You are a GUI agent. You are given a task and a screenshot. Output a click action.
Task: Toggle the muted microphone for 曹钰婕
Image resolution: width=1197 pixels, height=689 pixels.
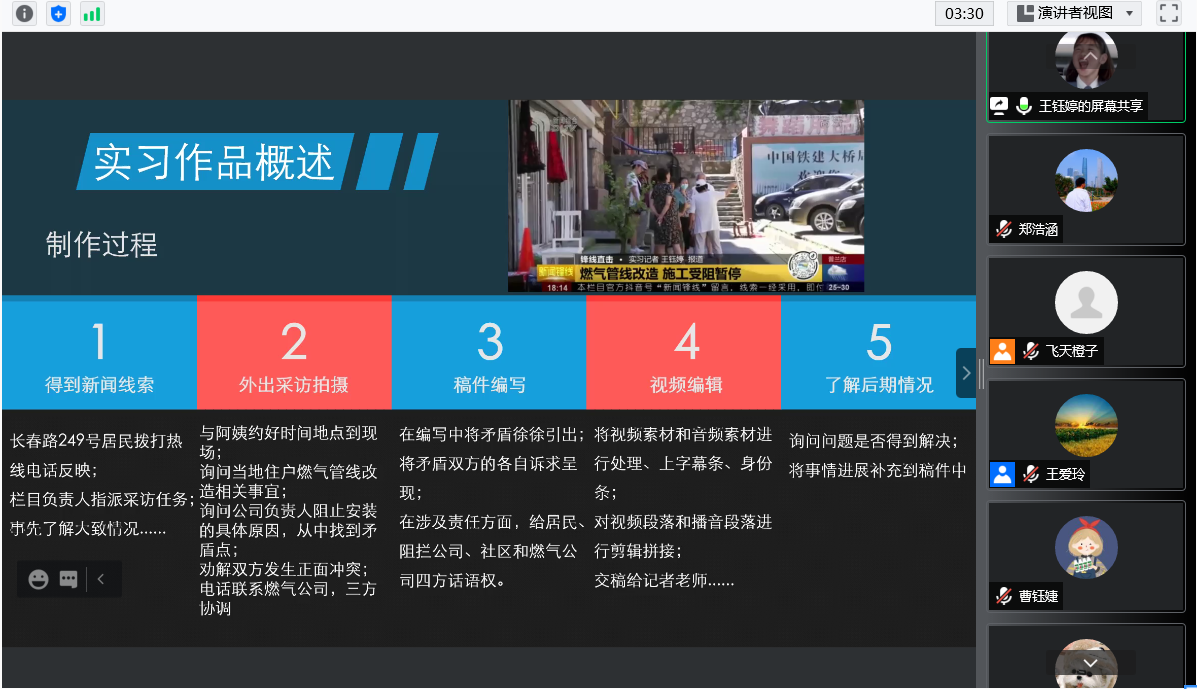click(1003, 596)
